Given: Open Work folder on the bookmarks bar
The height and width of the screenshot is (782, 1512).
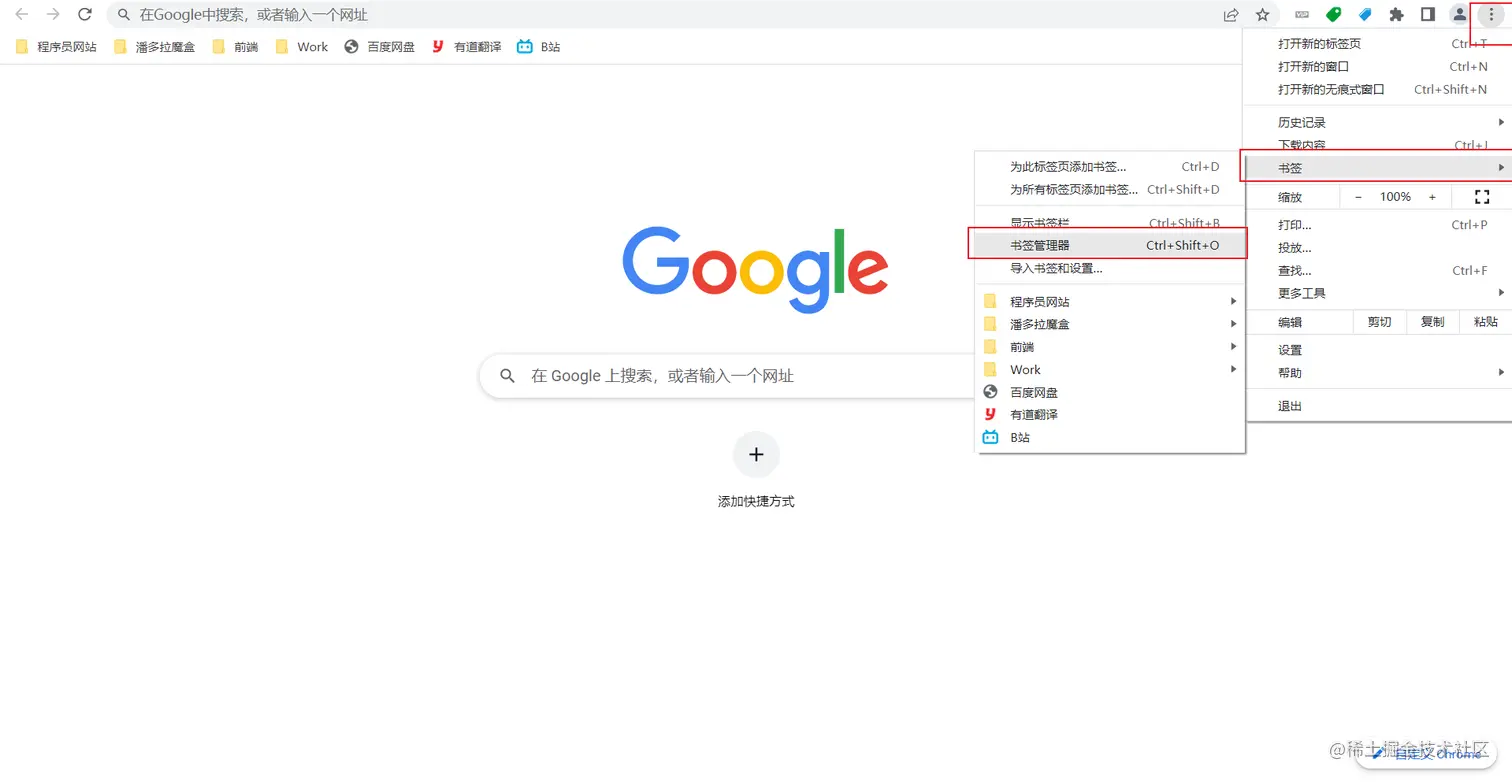Looking at the screenshot, I should 302,47.
